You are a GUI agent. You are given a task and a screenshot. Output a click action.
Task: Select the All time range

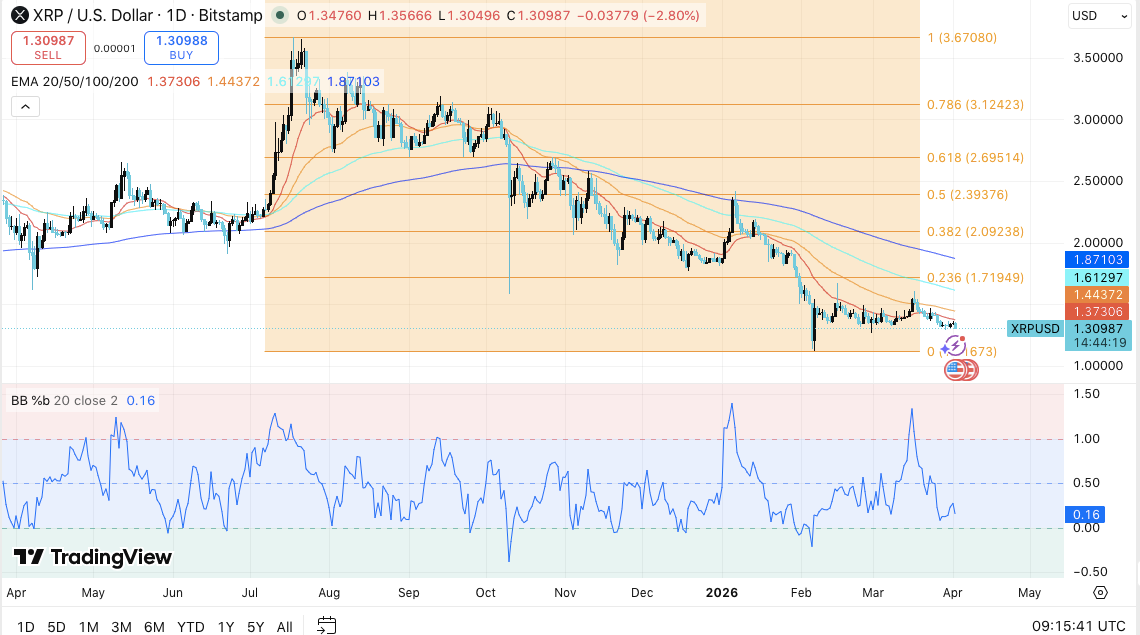point(284,626)
